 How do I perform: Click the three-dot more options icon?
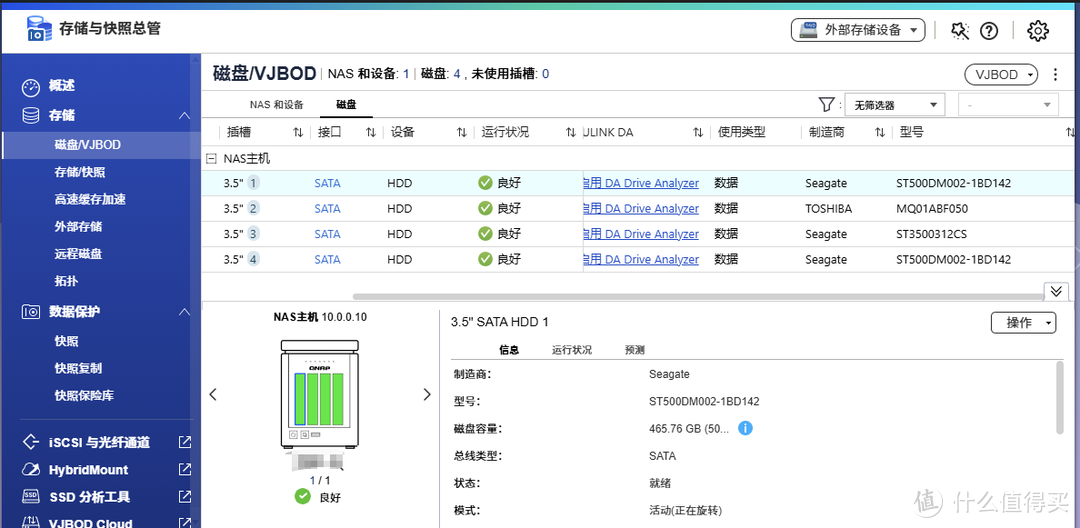pos(1055,74)
